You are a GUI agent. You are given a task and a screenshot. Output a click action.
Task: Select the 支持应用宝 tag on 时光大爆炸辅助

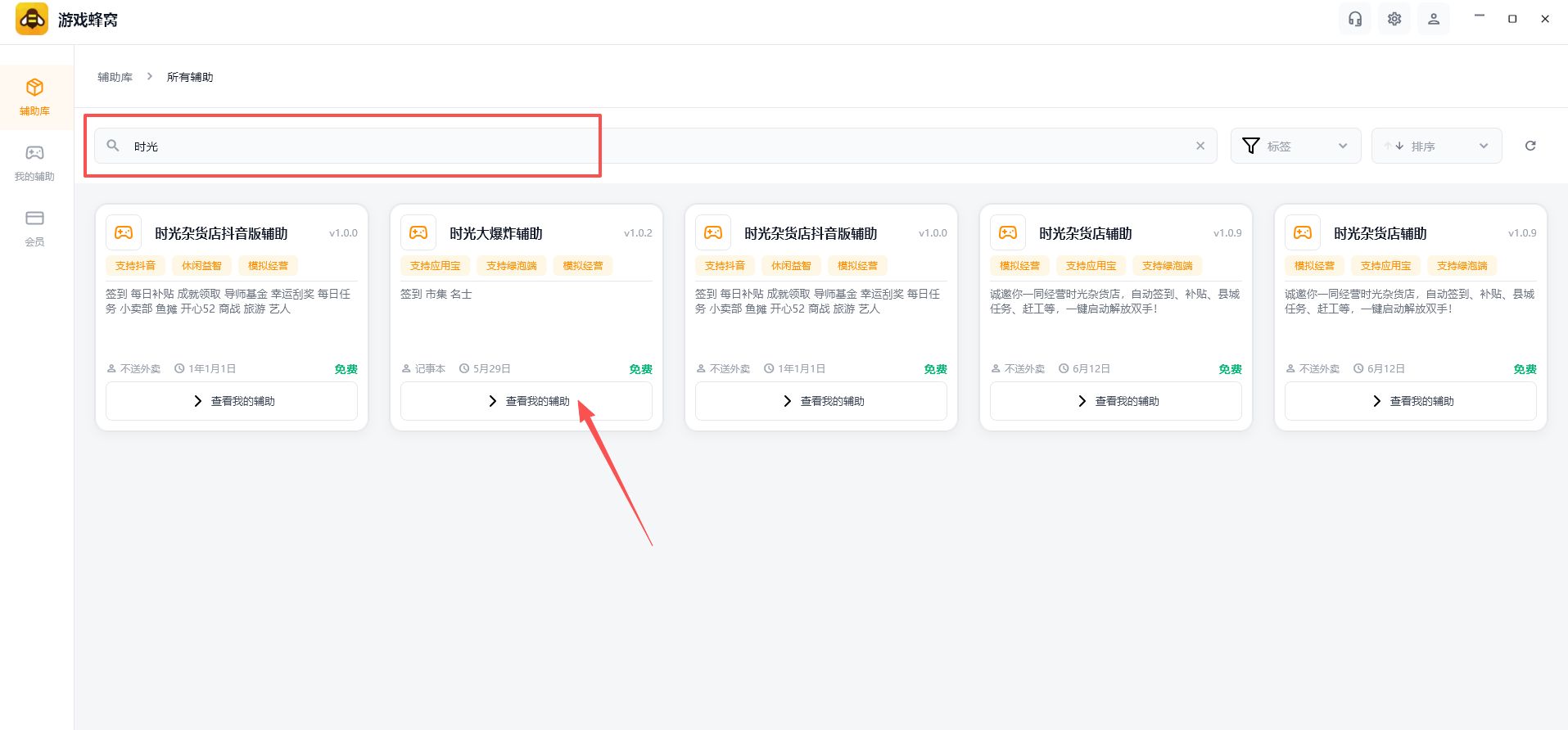436,266
